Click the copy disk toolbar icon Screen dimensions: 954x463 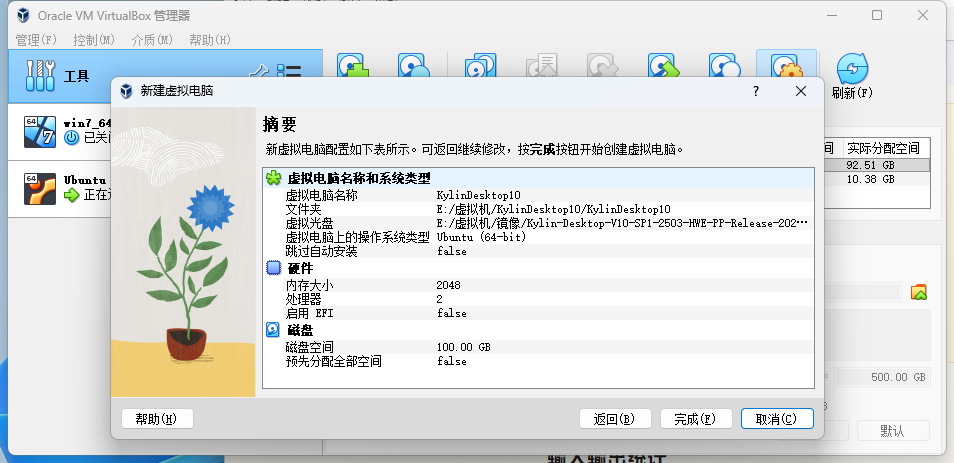click(x=481, y=66)
